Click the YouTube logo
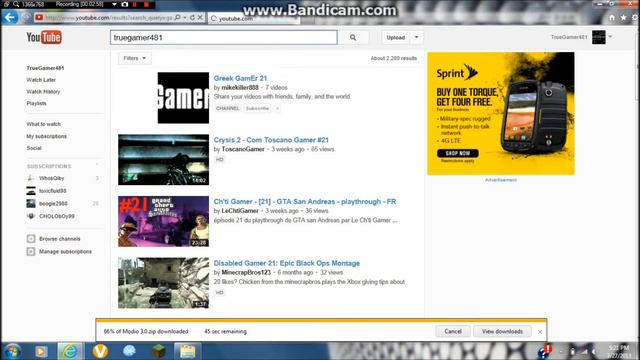This screenshot has height=360, width=640. [44, 38]
